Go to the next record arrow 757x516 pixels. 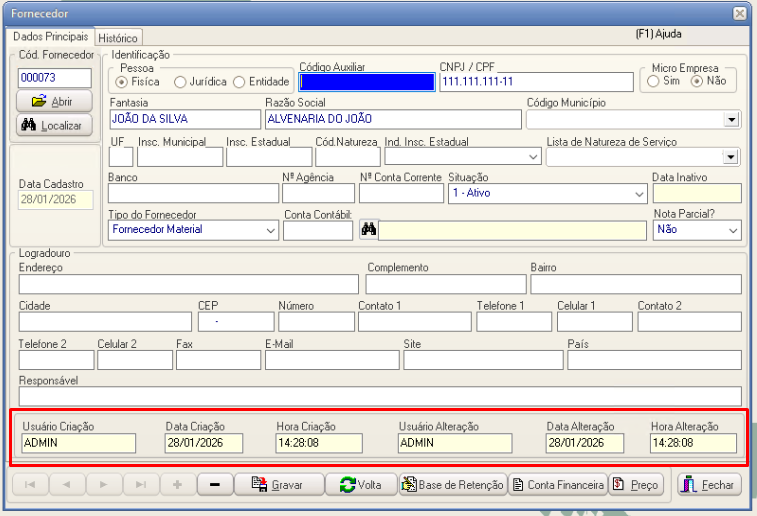[103, 485]
